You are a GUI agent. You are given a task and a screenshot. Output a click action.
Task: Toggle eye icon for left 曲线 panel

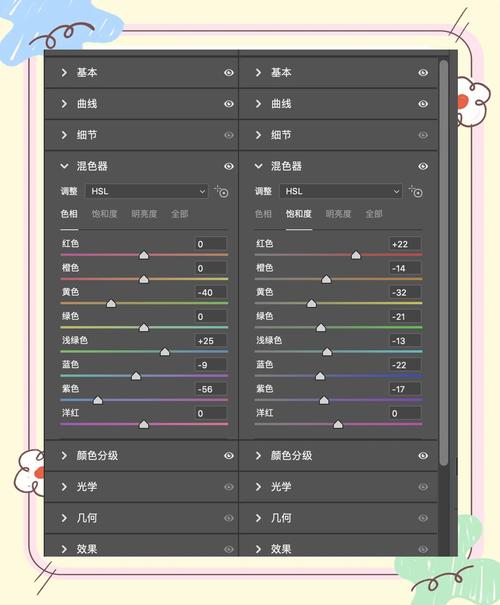229,104
